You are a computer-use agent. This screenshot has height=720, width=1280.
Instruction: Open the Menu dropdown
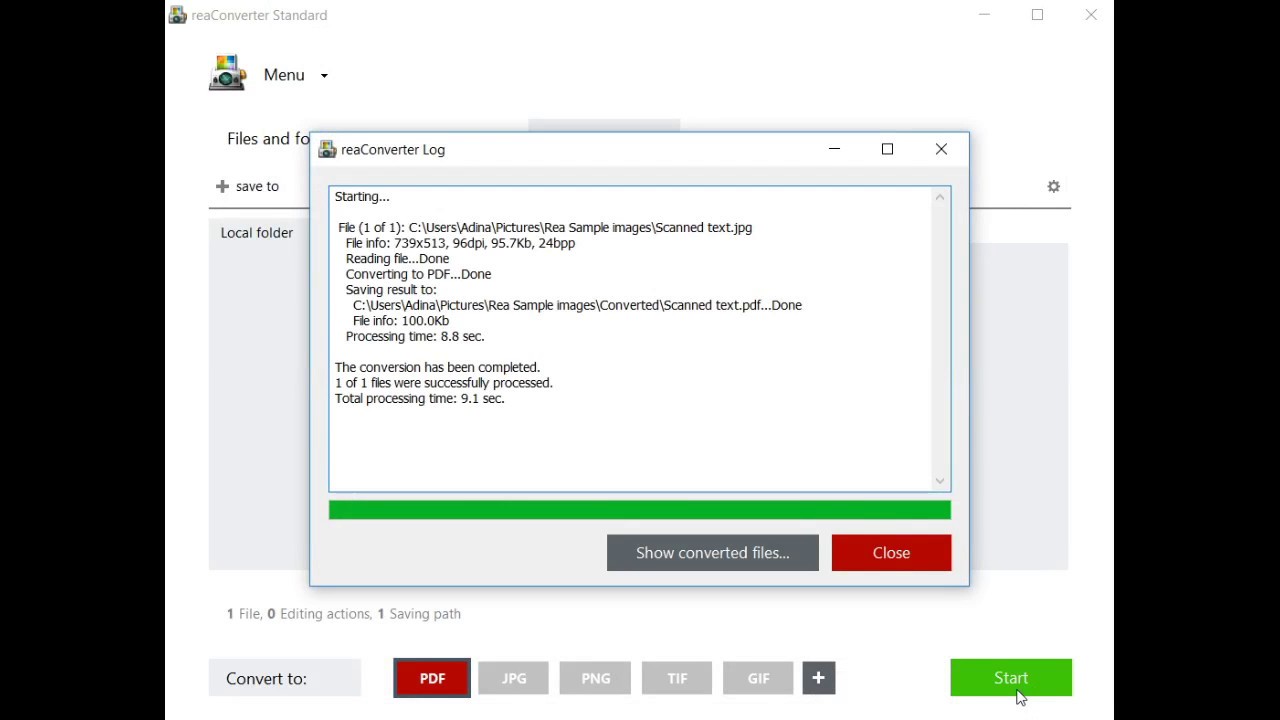pyautogui.click(x=295, y=75)
